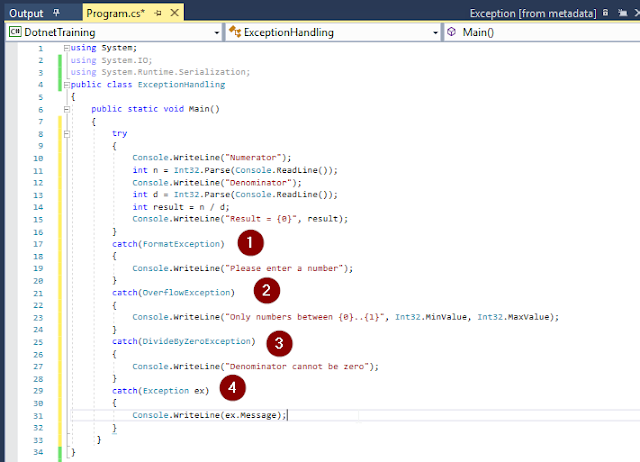Collapse the Main() method outline

66,109
